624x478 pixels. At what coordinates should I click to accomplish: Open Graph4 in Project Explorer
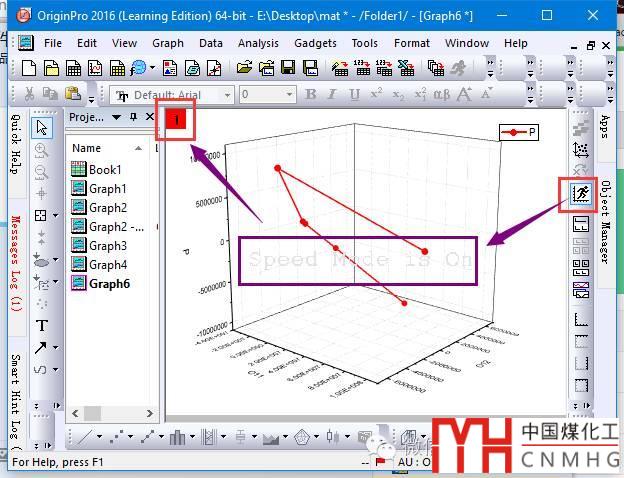(107, 265)
